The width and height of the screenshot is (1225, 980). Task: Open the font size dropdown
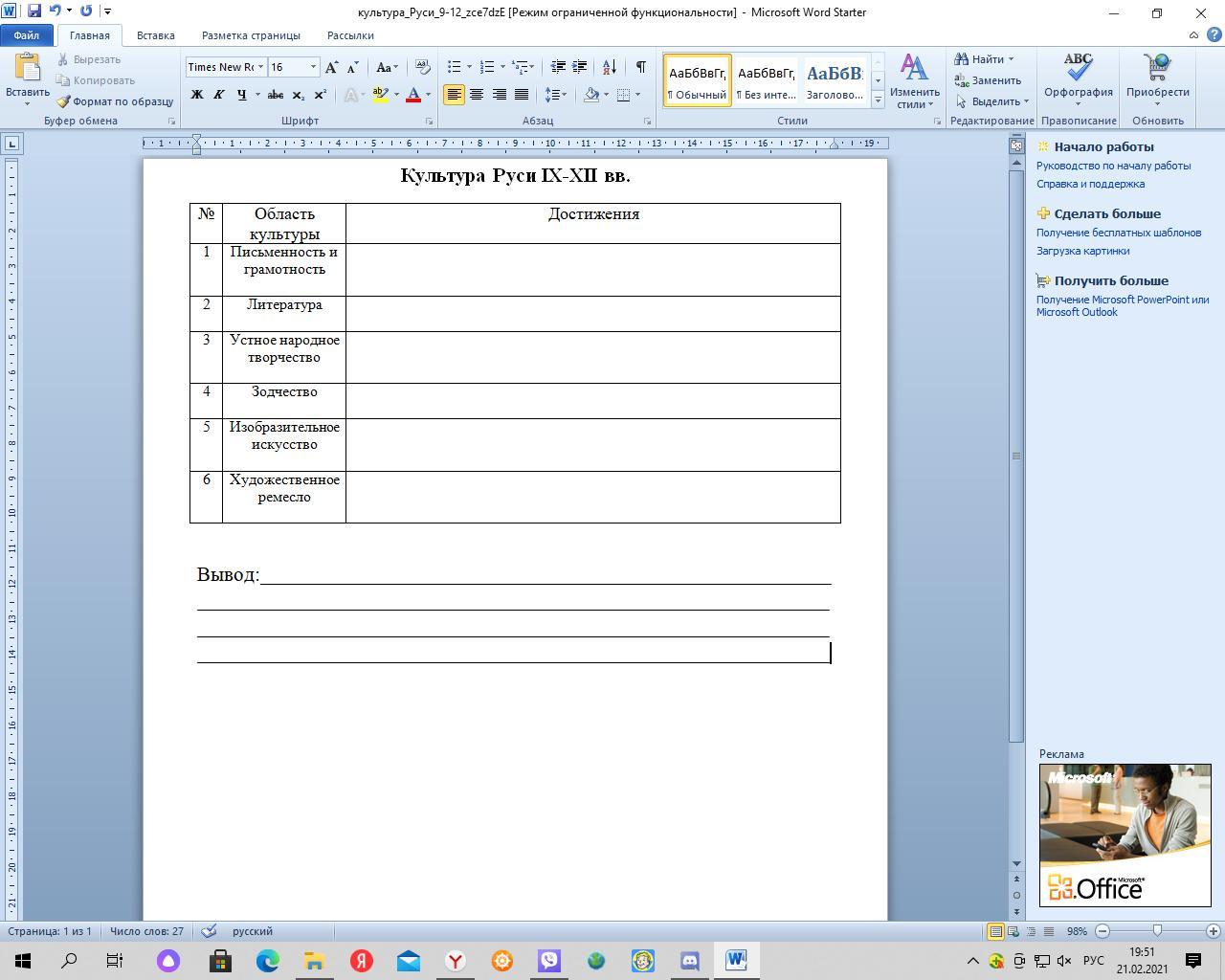313,67
